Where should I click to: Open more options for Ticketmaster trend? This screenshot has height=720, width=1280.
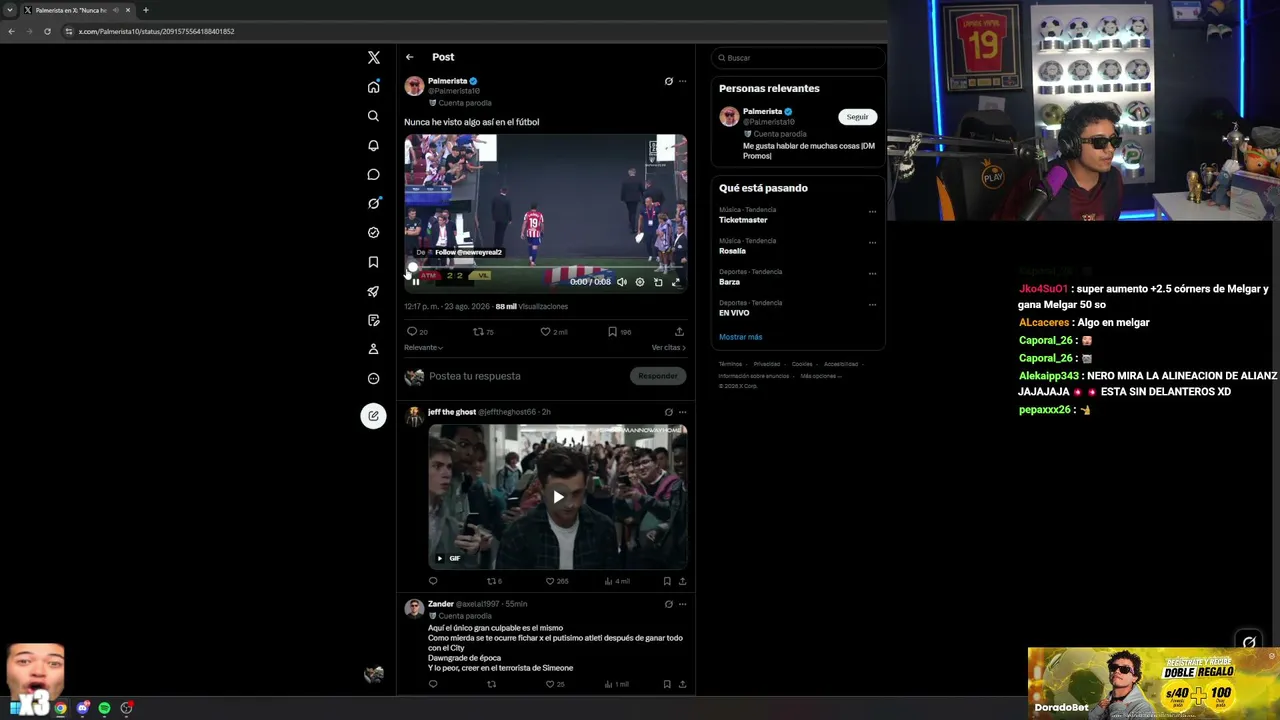(x=872, y=212)
